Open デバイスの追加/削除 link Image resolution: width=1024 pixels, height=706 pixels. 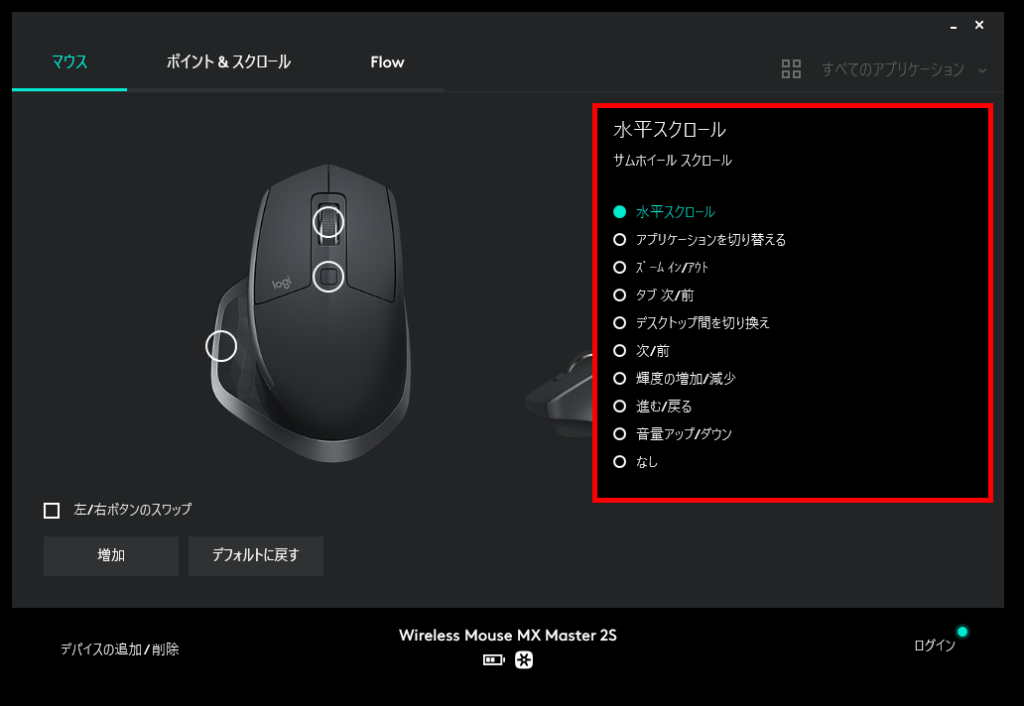pyautogui.click(x=120, y=649)
